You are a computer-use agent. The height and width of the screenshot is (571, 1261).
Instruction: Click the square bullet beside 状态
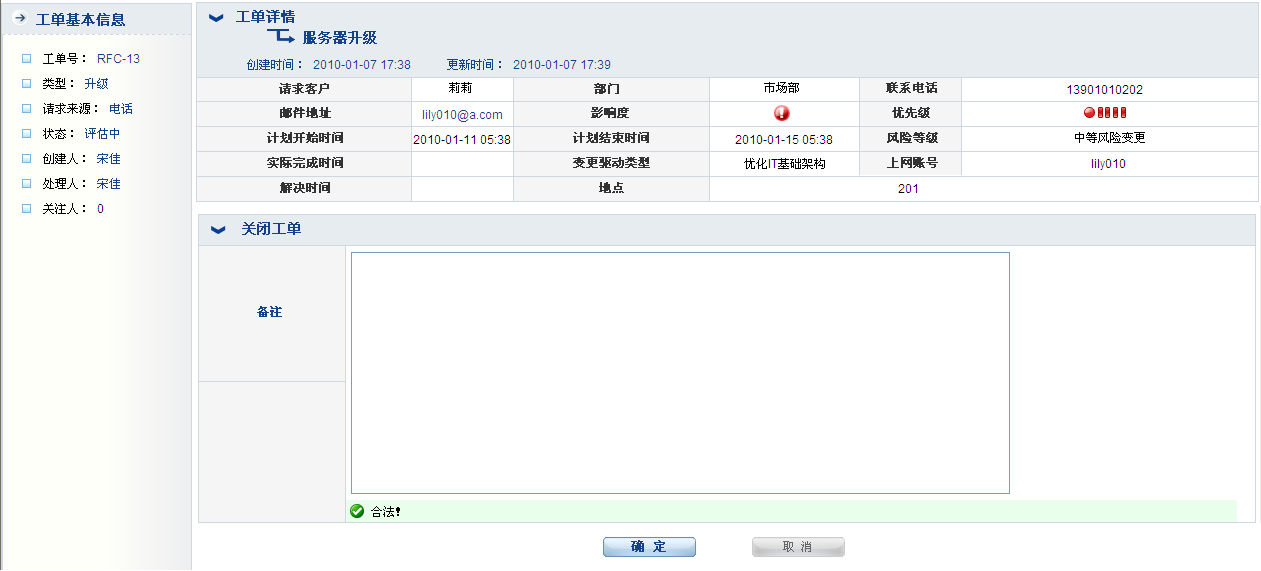27,134
